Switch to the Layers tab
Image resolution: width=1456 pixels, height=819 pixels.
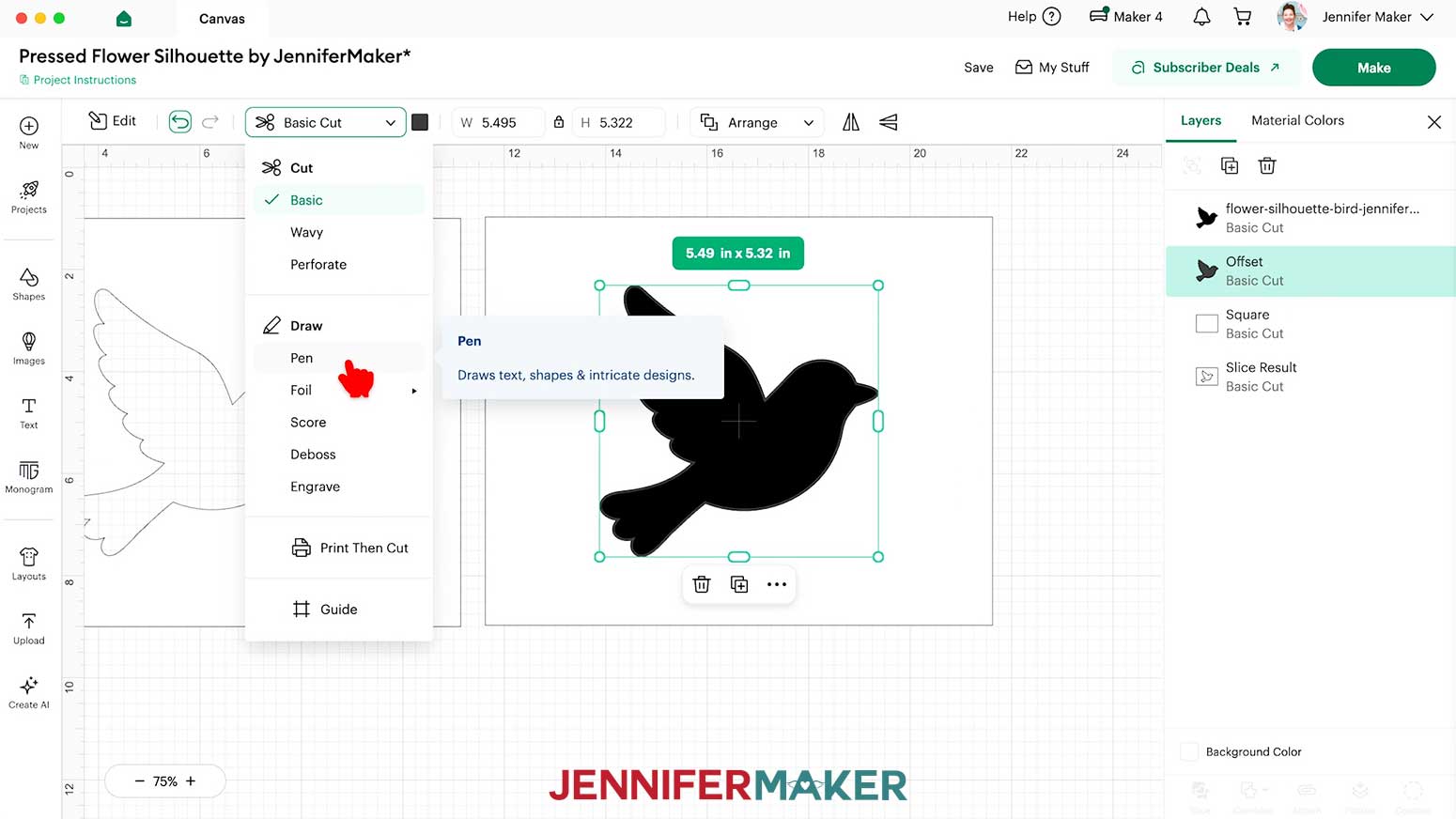coord(1200,120)
